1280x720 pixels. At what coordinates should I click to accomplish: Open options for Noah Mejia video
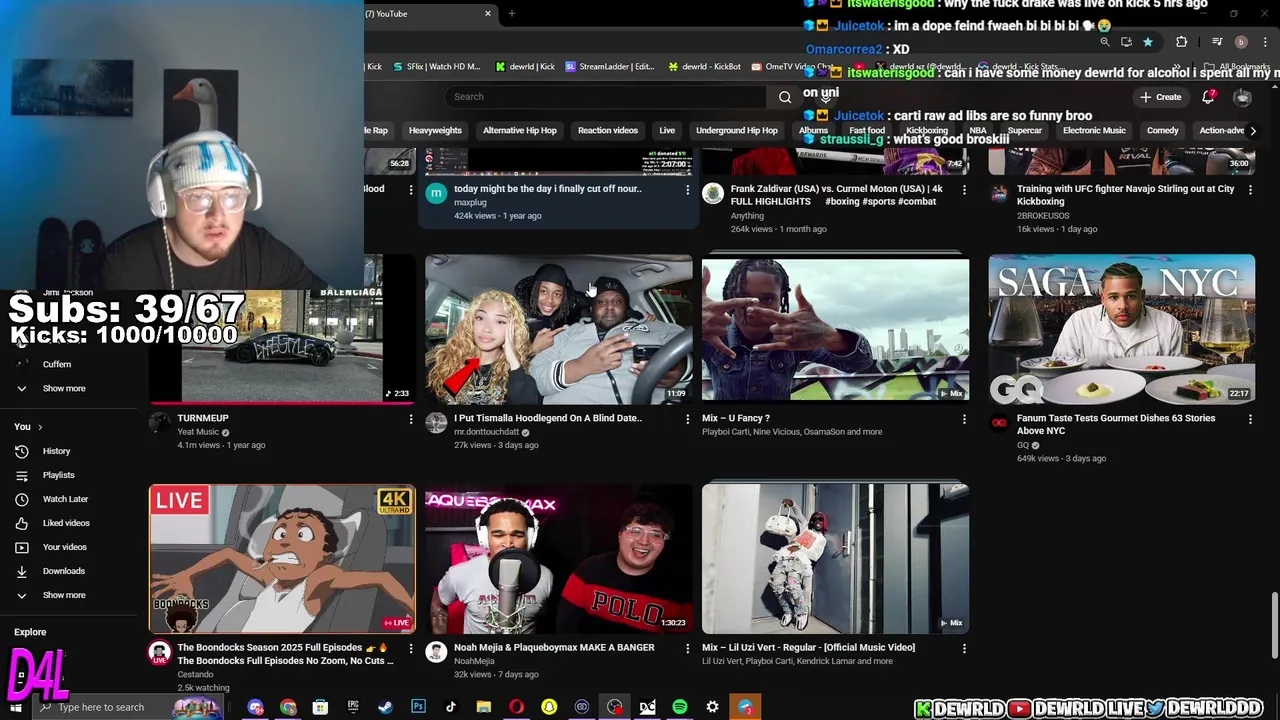tap(687, 648)
